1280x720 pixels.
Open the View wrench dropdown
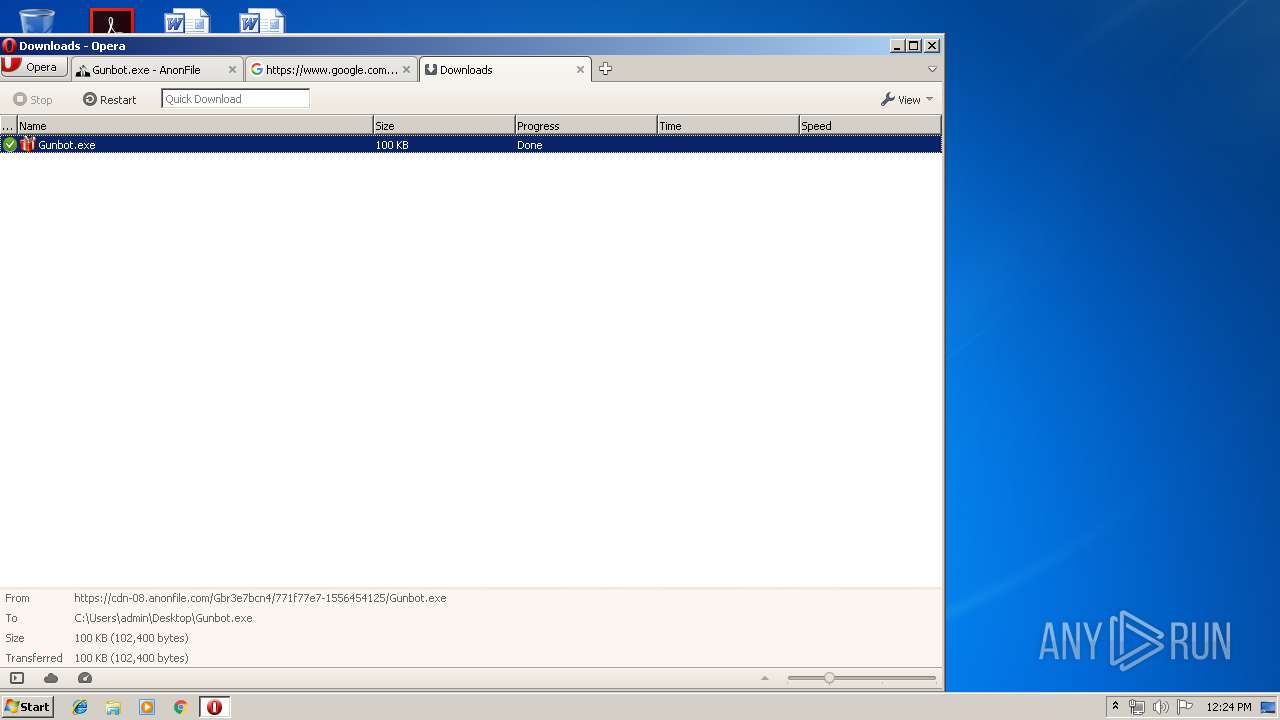tap(907, 99)
